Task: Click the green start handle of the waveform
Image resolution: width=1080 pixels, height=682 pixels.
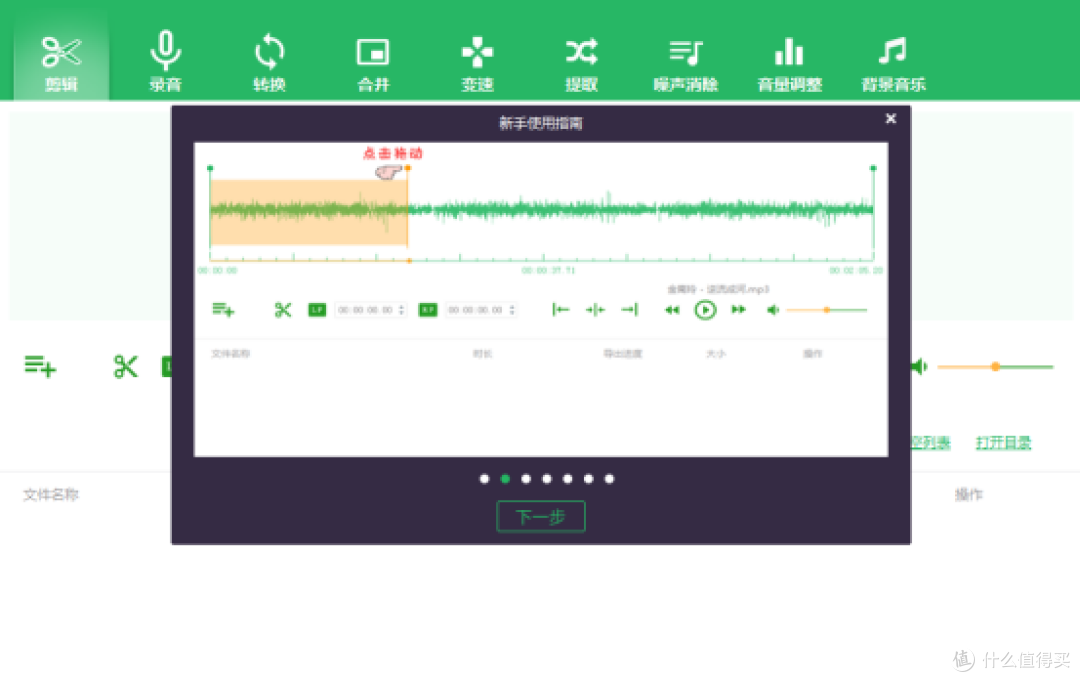Action: (210, 167)
